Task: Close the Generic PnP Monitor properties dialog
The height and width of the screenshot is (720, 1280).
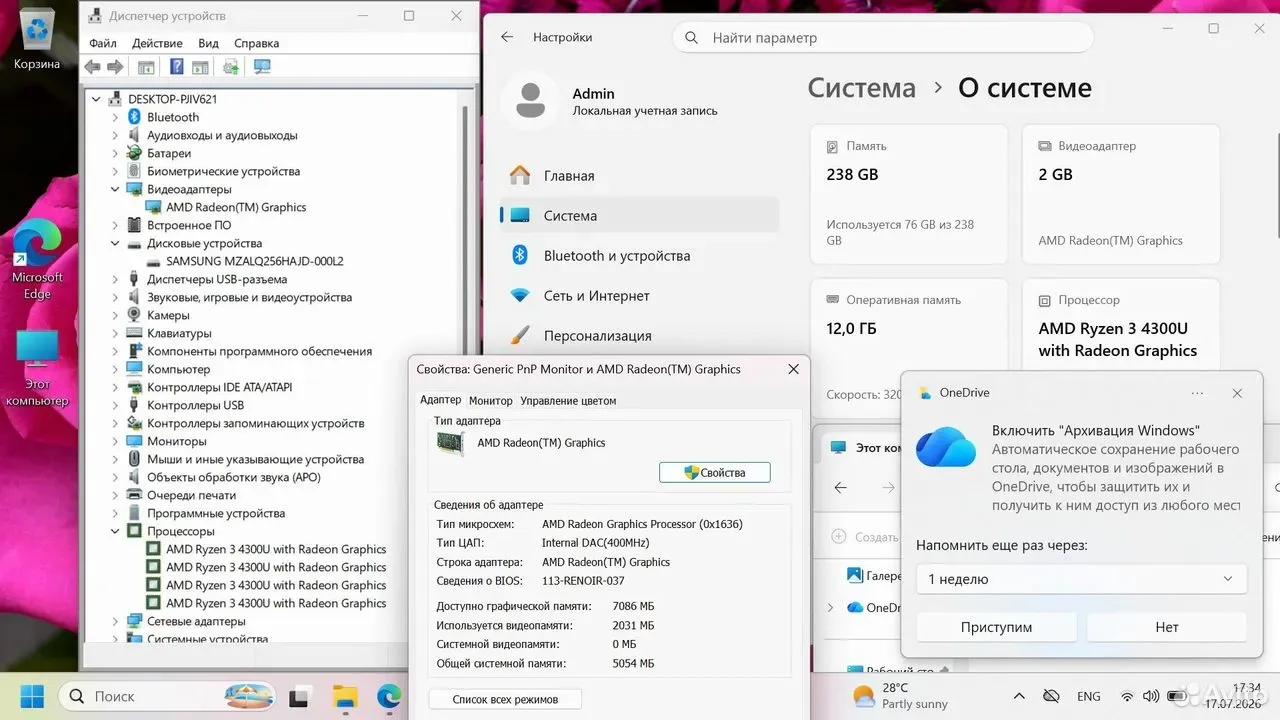Action: click(793, 369)
